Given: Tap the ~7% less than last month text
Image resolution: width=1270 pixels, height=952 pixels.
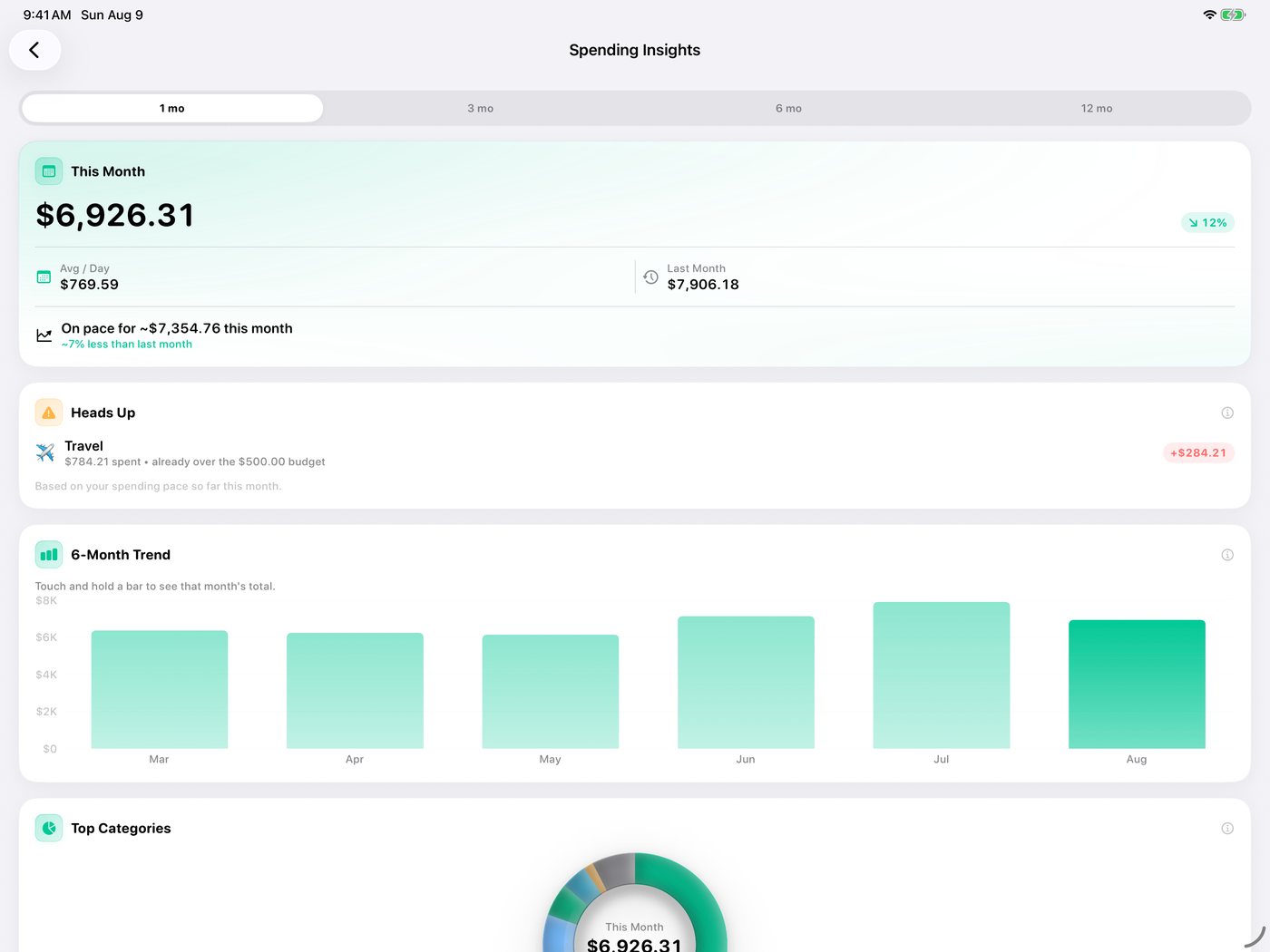Looking at the screenshot, I should tap(127, 345).
